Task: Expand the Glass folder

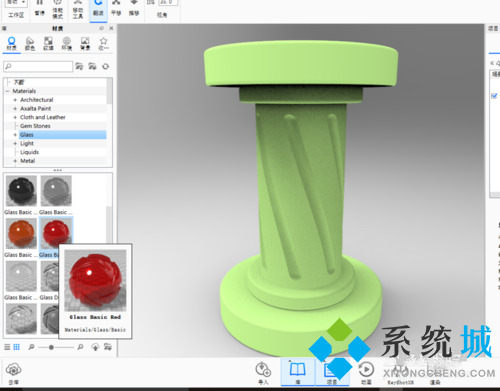Action: coord(15,135)
